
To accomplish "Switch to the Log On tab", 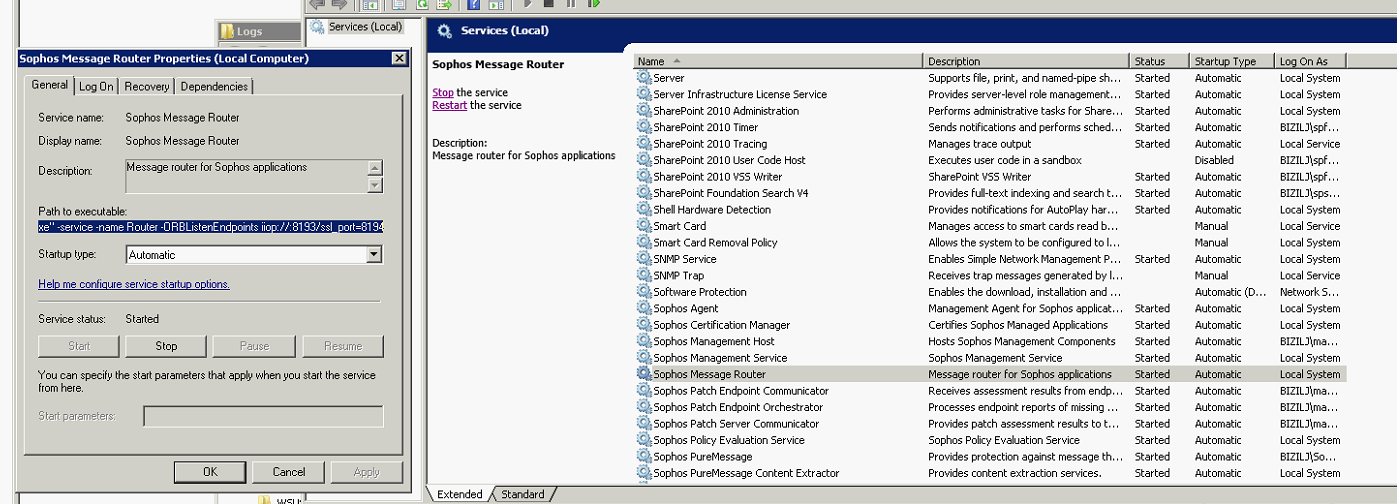I will (96, 87).
